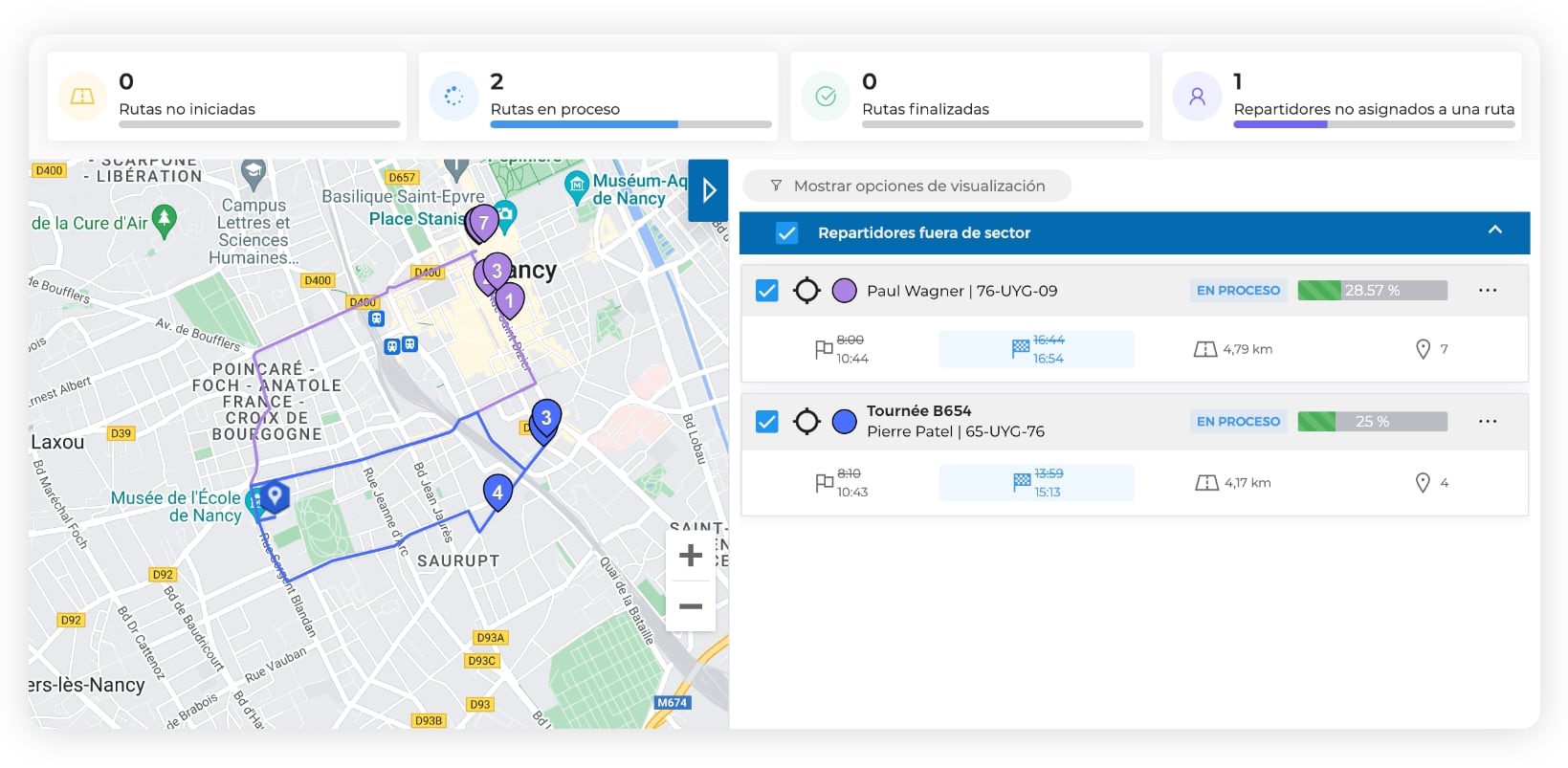
Task: Expand Mostrar opciones de visualización filter
Action: tap(907, 186)
